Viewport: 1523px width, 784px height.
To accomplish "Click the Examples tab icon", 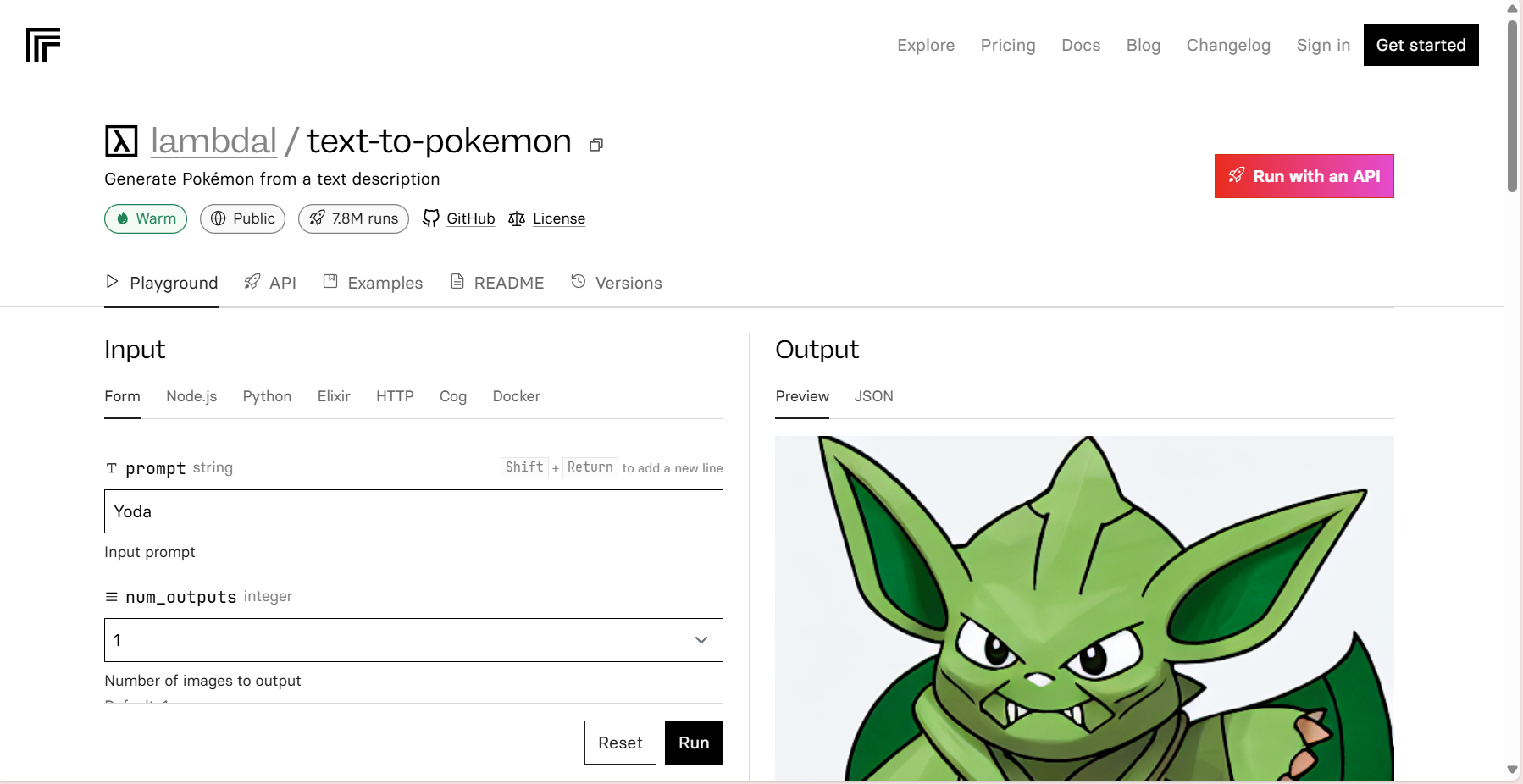I will (x=330, y=281).
